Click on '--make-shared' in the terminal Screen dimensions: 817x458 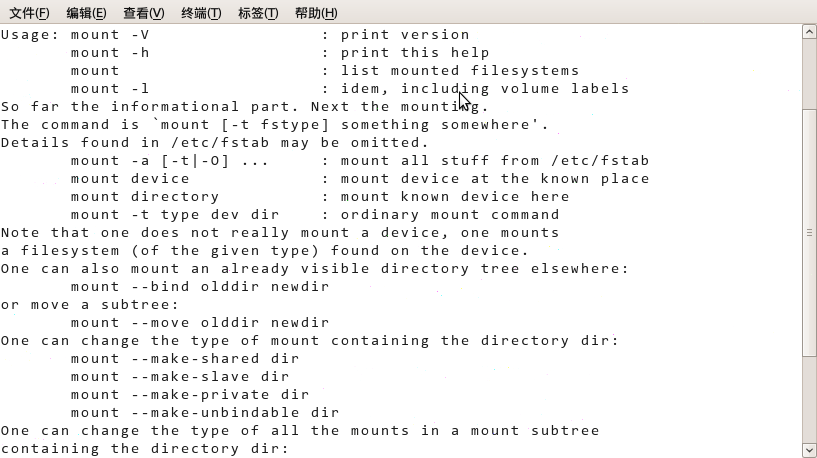pos(195,358)
